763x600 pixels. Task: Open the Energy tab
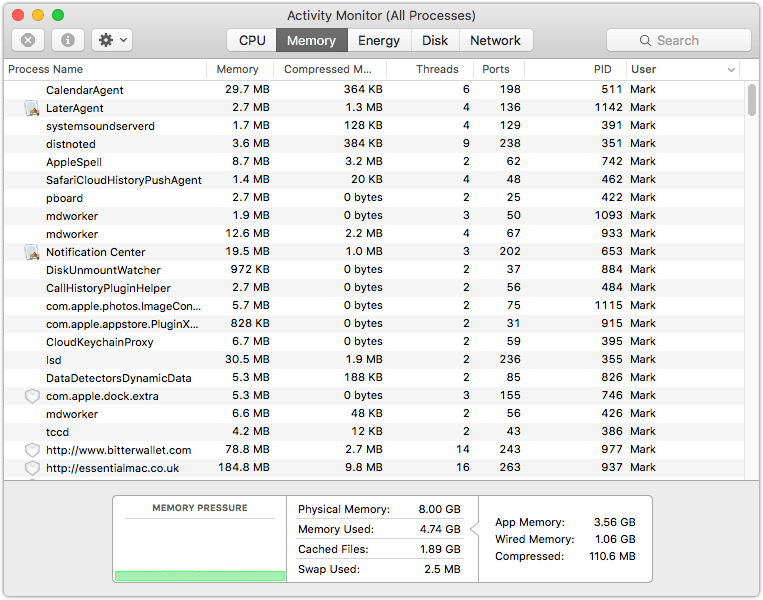click(379, 40)
